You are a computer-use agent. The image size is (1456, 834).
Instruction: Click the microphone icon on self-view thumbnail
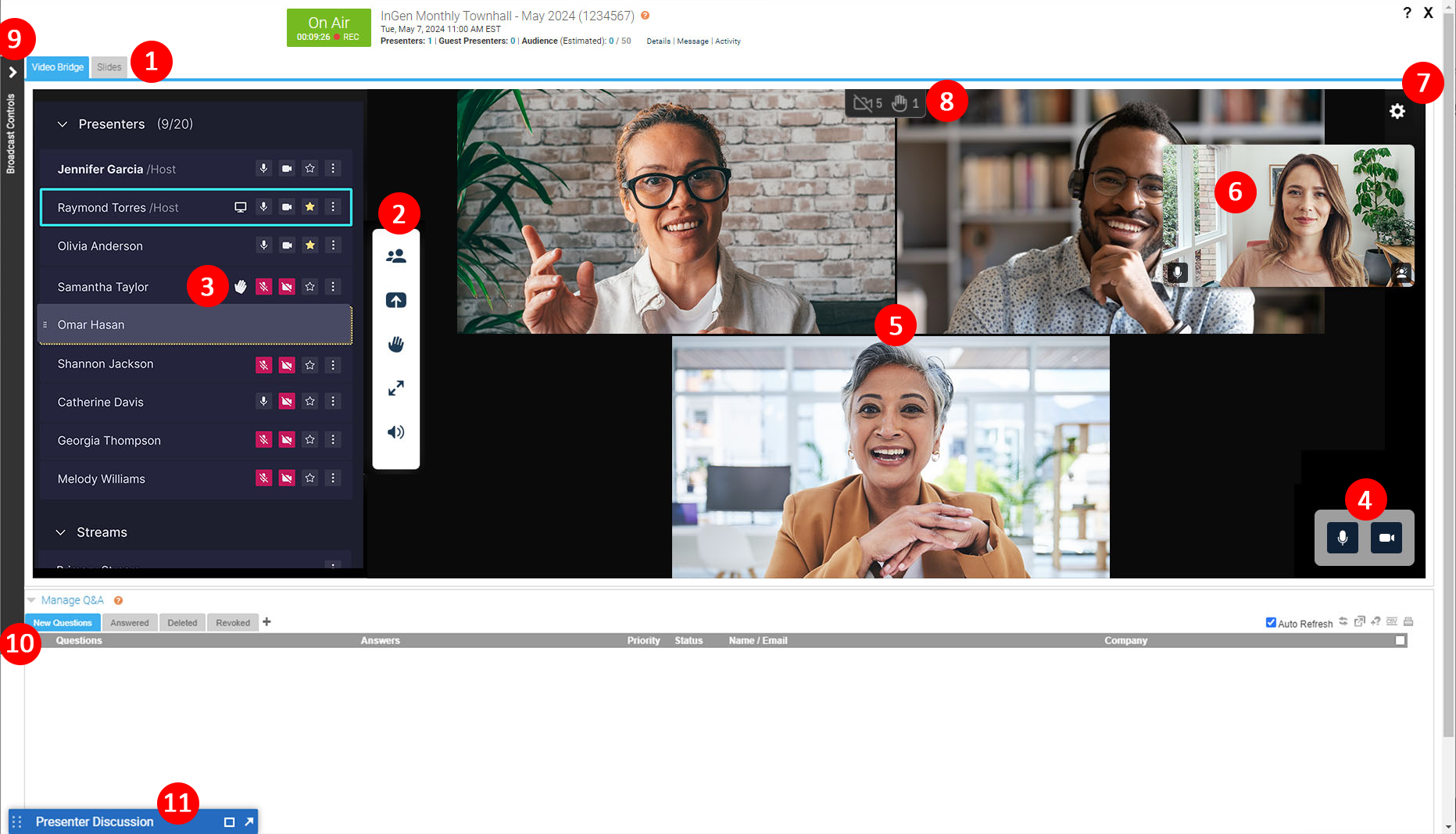[1177, 272]
